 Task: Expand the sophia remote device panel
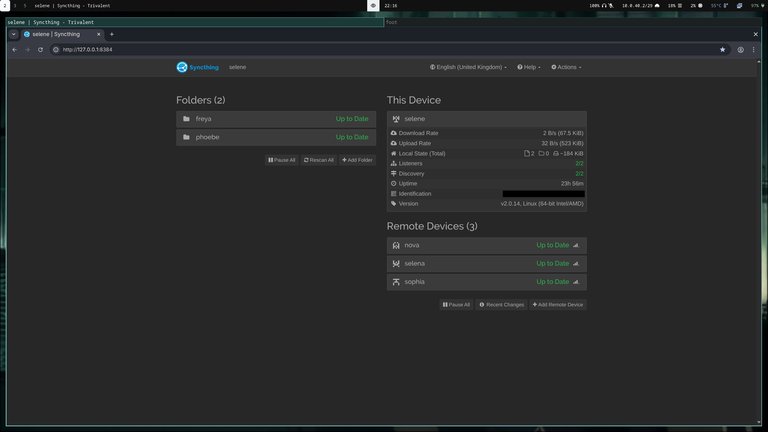coord(486,282)
